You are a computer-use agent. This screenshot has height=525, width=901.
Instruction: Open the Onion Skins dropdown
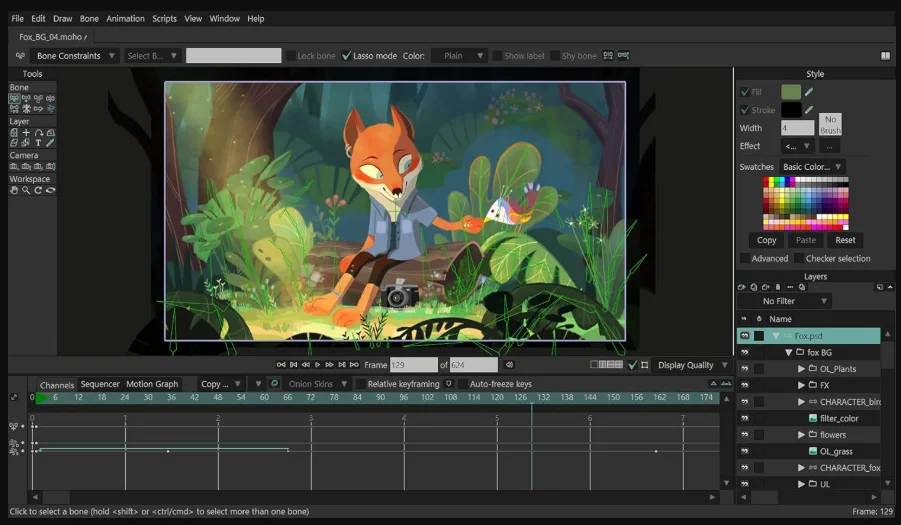click(318, 384)
